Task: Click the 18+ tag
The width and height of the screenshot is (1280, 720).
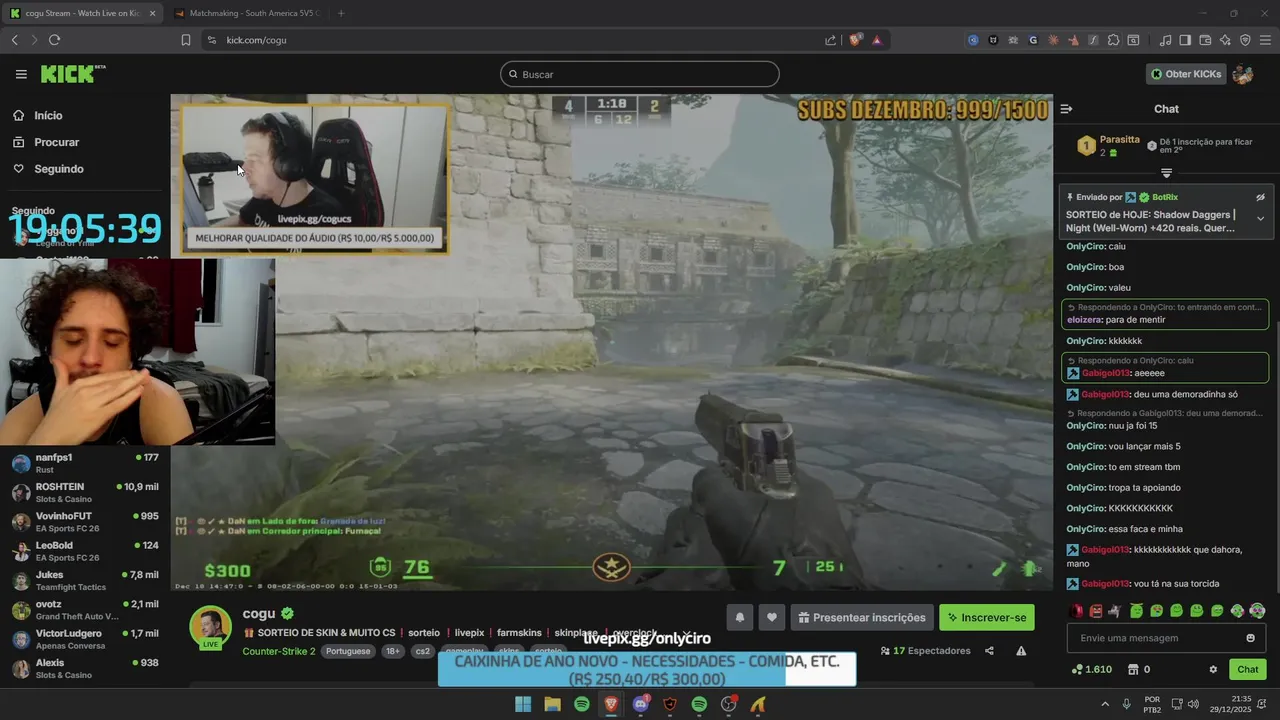Action: 393,651
